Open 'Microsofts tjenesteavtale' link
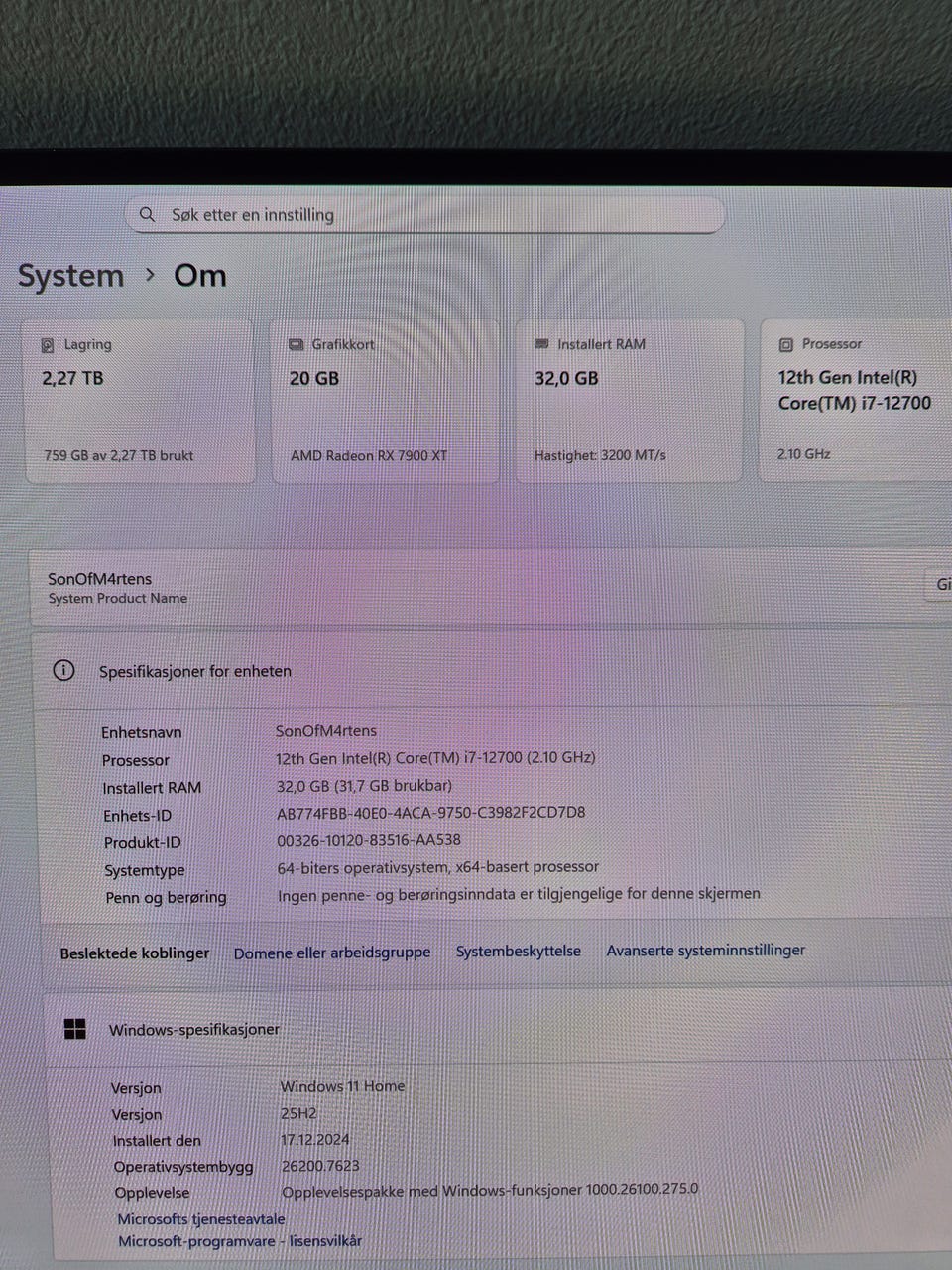 201,1219
